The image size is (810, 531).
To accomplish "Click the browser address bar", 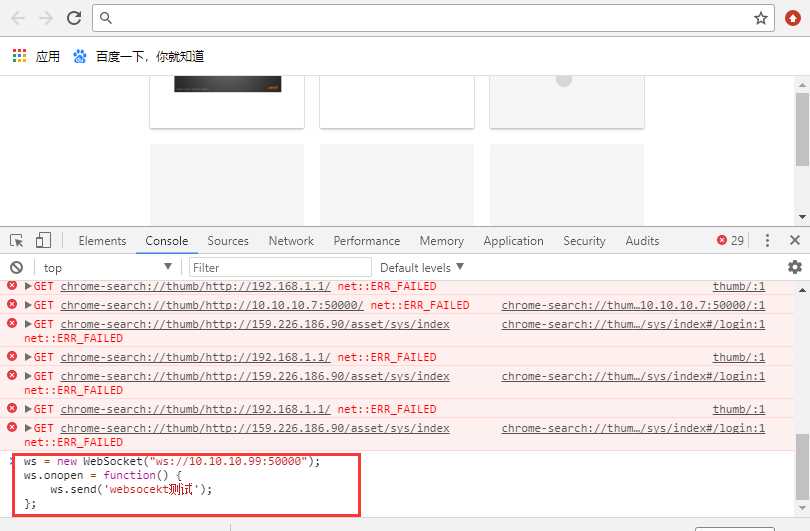I will [433, 18].
